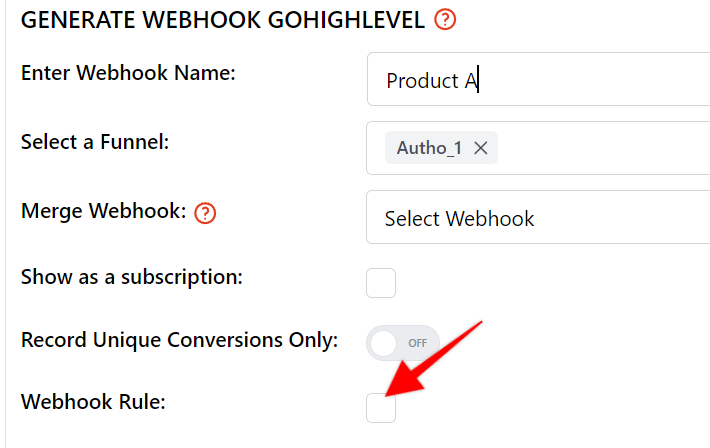Click the Show as a subscription label
Image resolution: width=710 pixels, height=448 pixels.
pos(132,277)
